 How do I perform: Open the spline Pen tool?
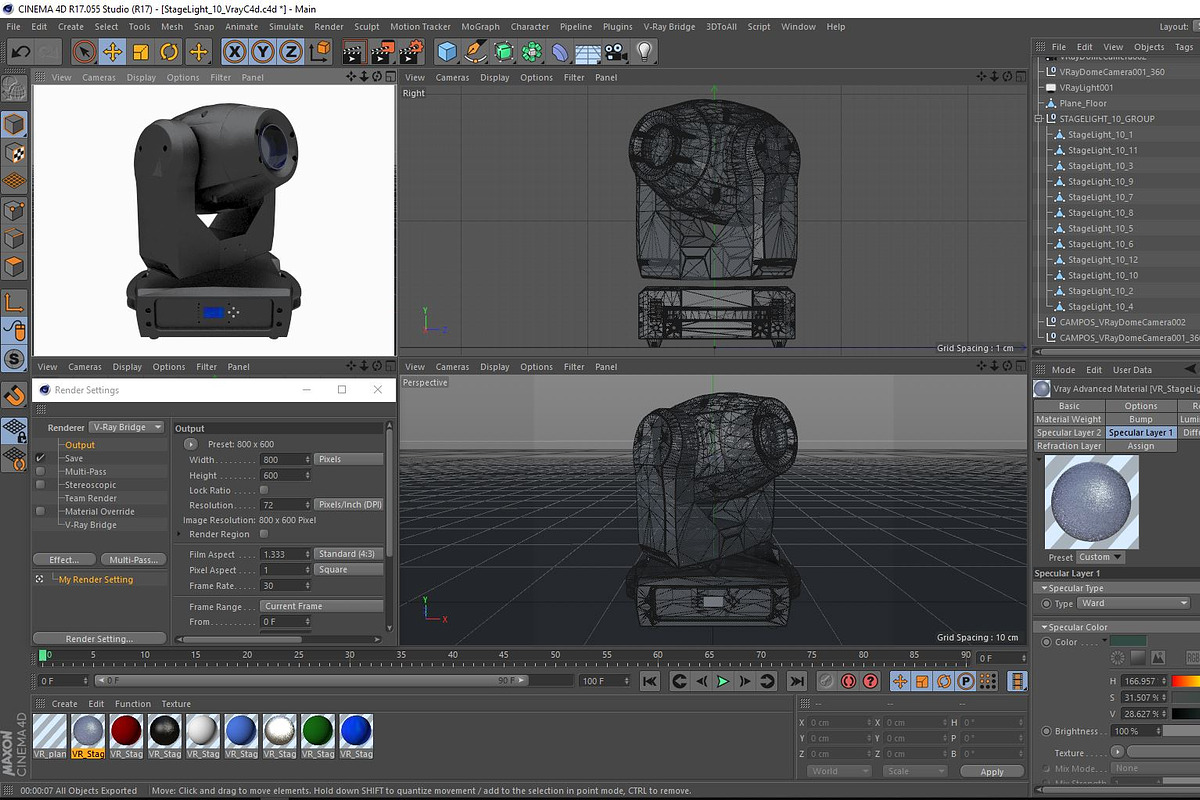[x=476, y=51]
